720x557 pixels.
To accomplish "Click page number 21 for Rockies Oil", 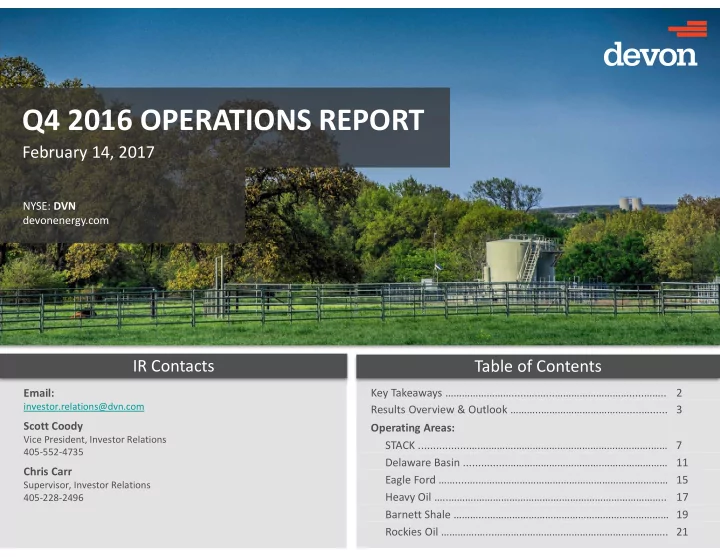I will (x=682, y=532).
